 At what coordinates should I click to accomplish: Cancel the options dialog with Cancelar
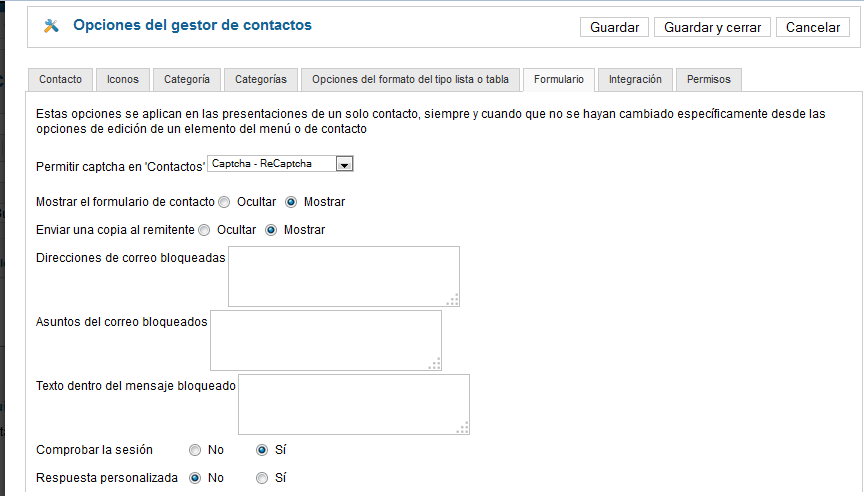[813, 28]
